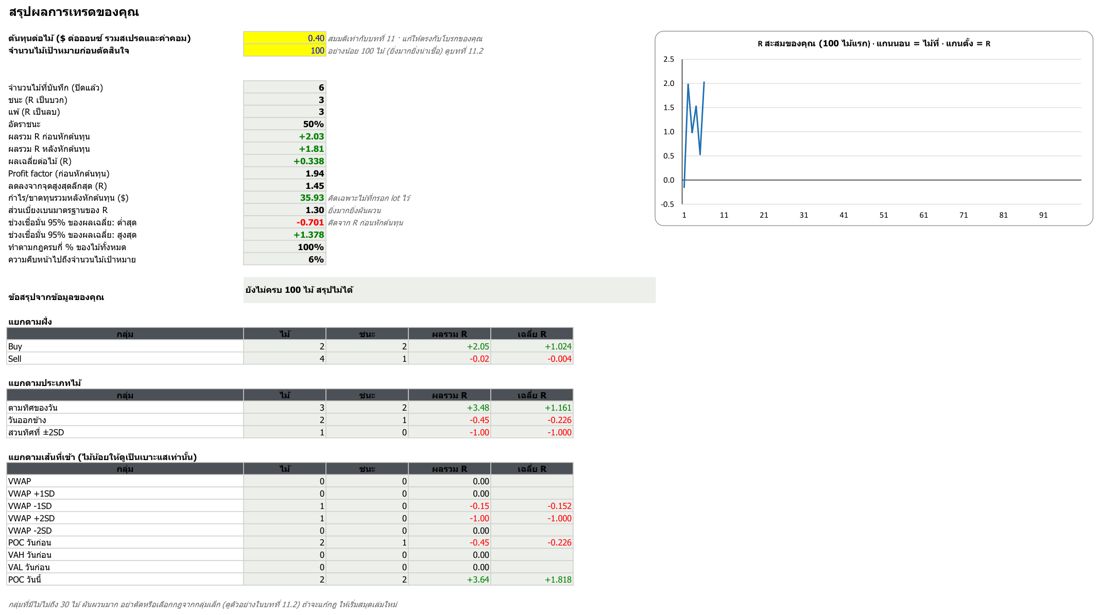
Task: Select the recorded trades count value 6
Action: 284,88
